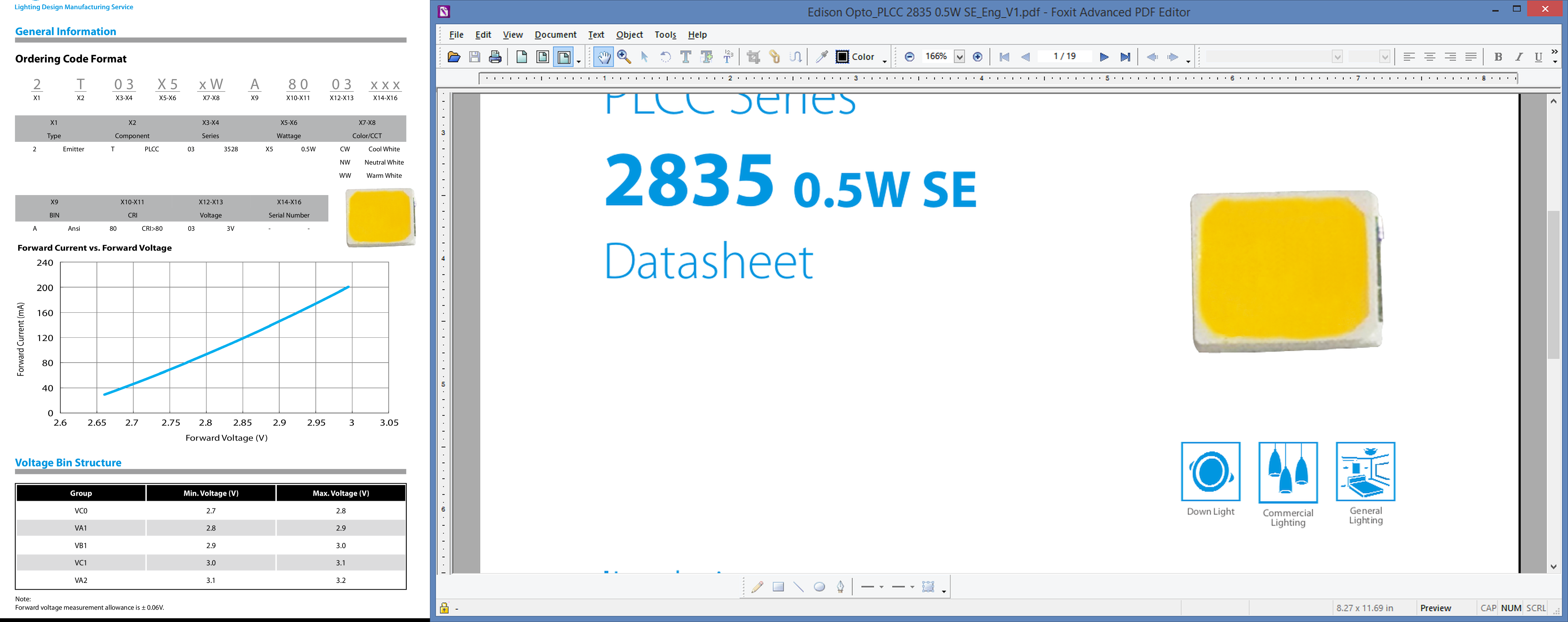Open the Color toolbar options arrow

pos(885,62)
